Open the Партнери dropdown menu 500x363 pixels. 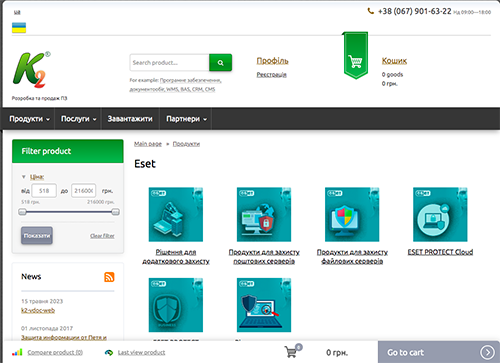[186, 119]
